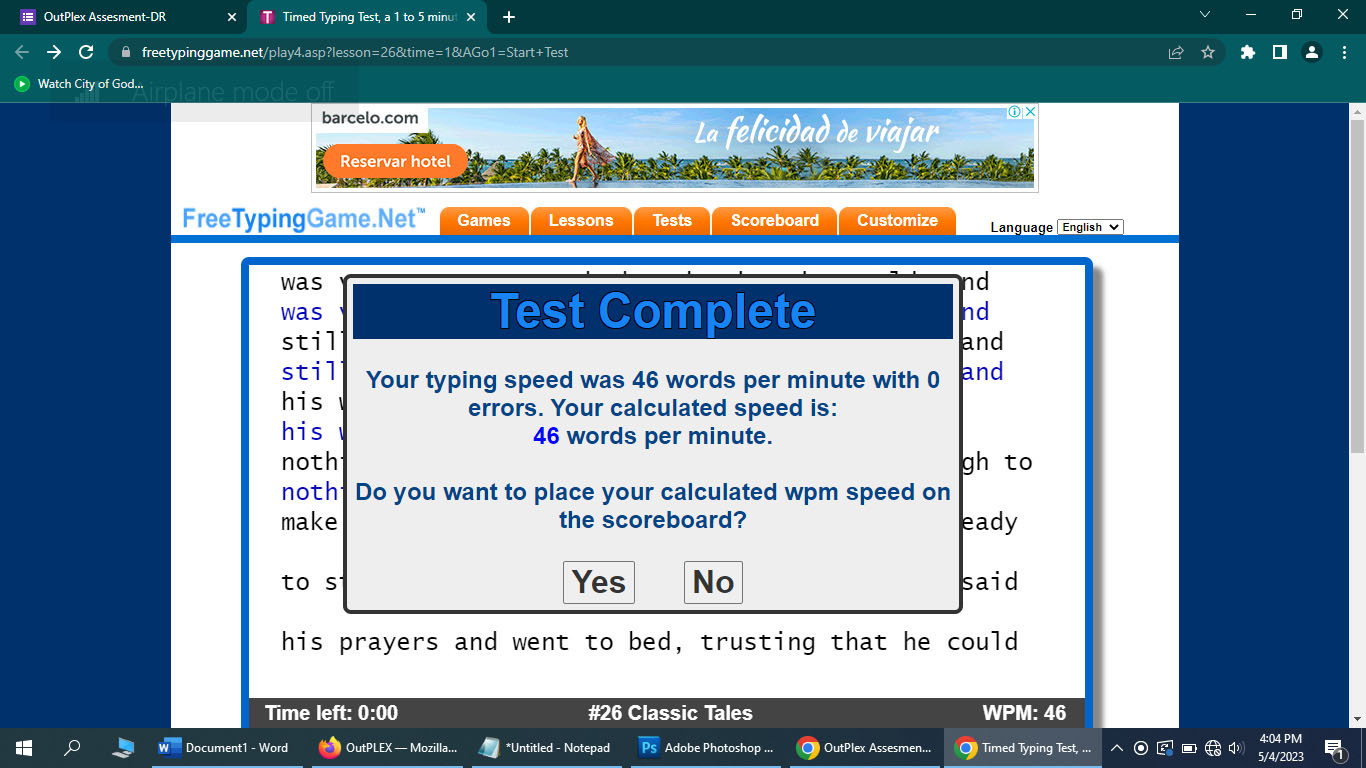Click the '#26 Classic Tales' title

coord(670,713)
